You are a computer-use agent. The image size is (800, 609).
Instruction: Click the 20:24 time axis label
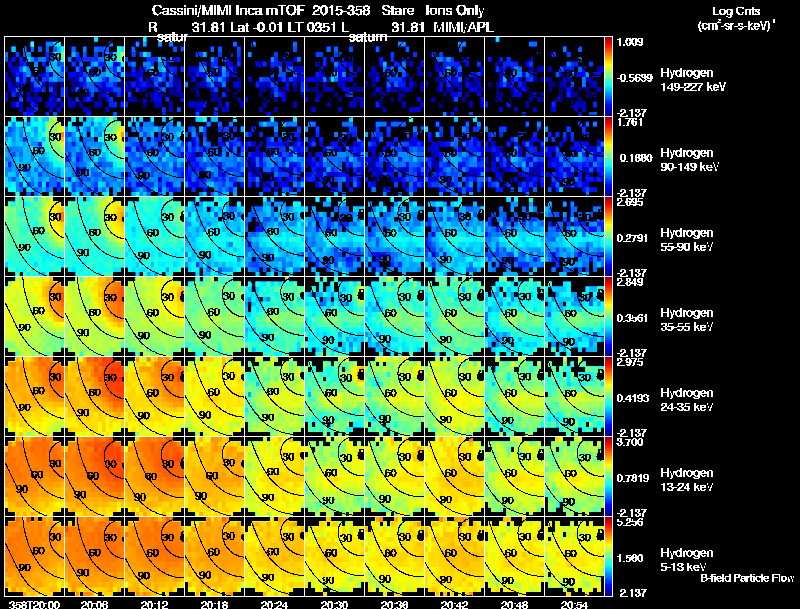[274, 605]
